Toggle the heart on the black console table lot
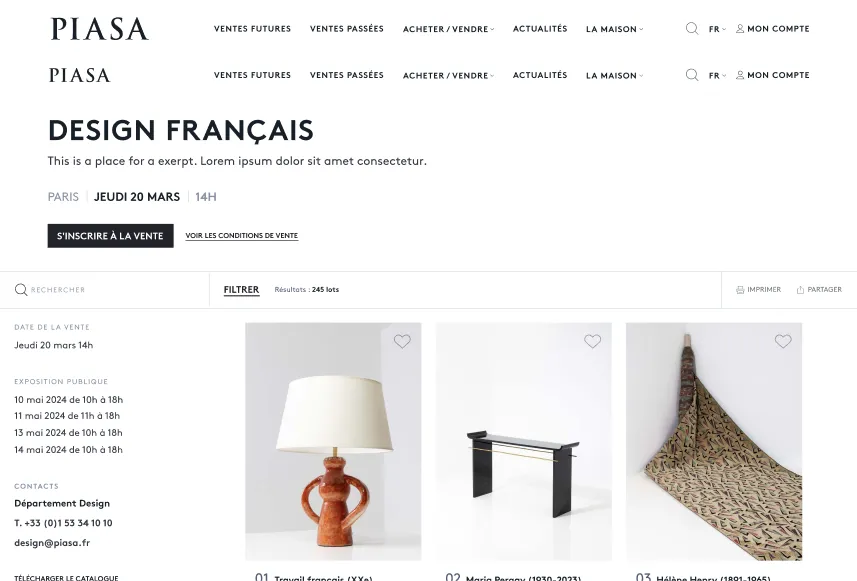 tap(592, 341)
